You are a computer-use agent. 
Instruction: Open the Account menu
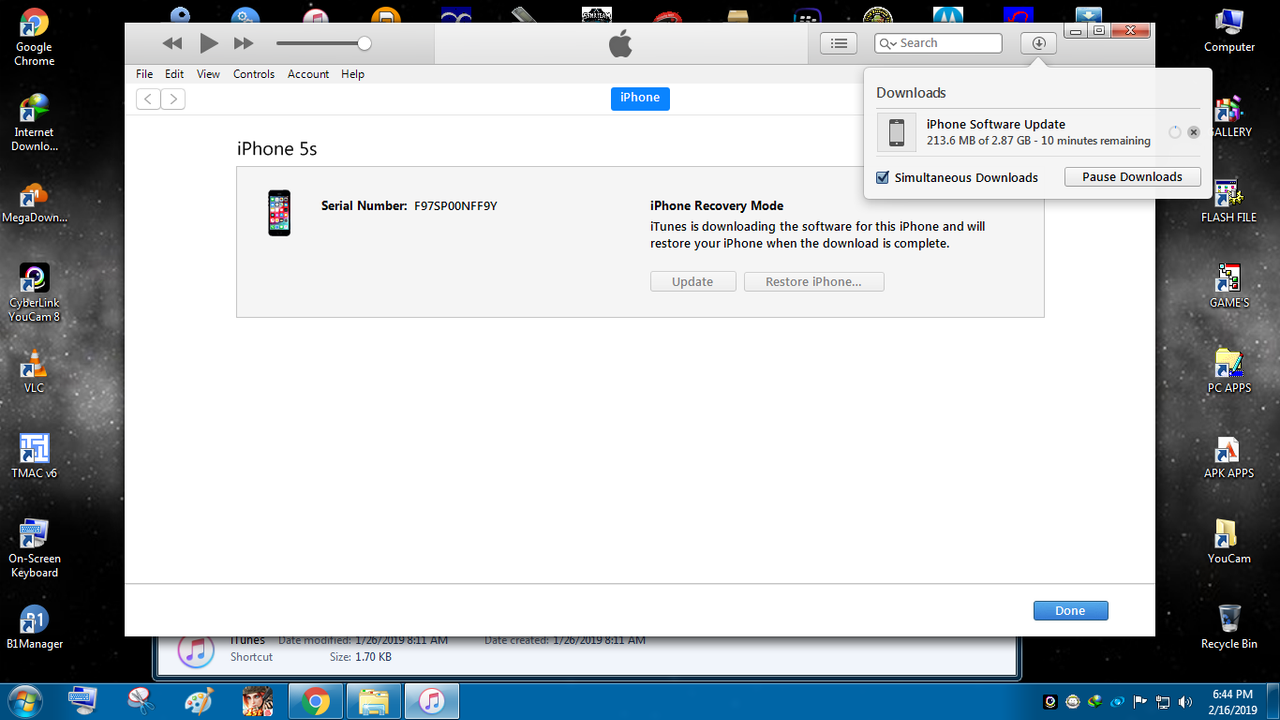pyautogui.click(x=308, y=74)
